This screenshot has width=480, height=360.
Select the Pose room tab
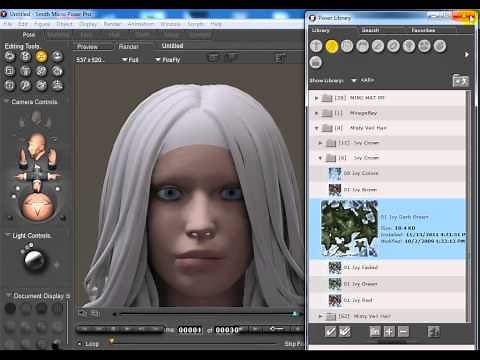pos(29,35)
